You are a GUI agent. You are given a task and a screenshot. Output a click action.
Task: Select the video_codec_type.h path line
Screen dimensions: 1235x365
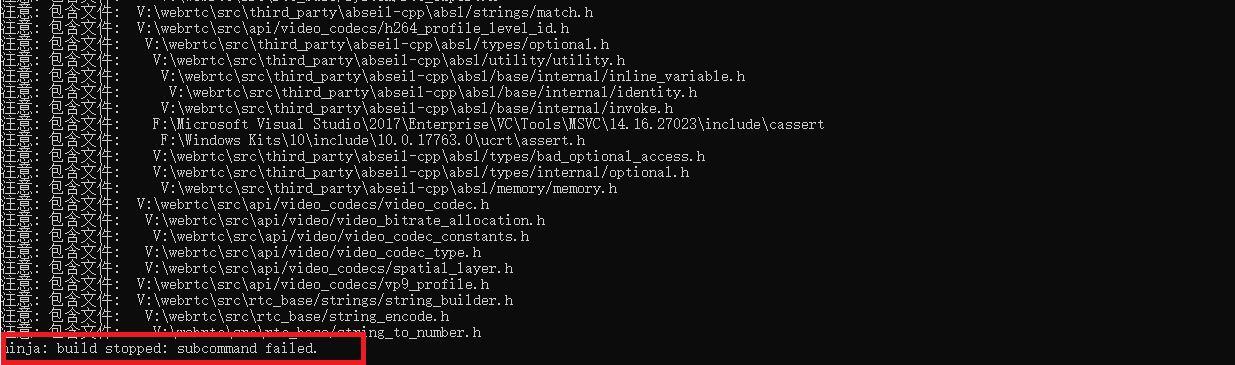(x=249, y=253)
